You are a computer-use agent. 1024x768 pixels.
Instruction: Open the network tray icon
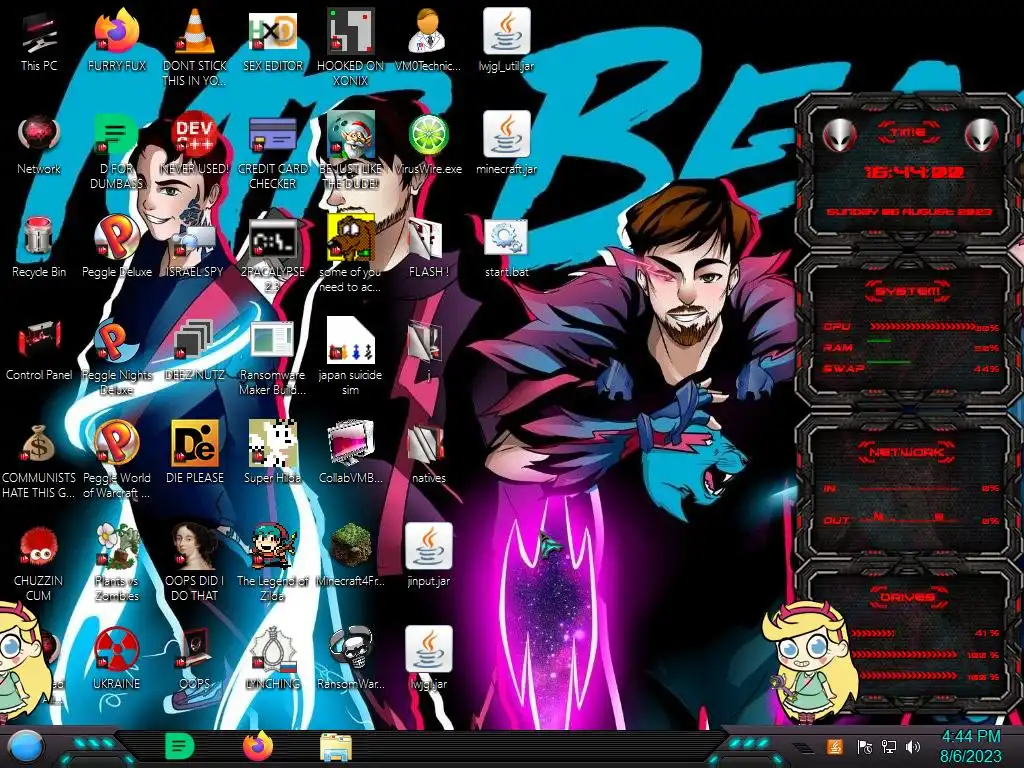pyautogui.click(x=889, y=746)
